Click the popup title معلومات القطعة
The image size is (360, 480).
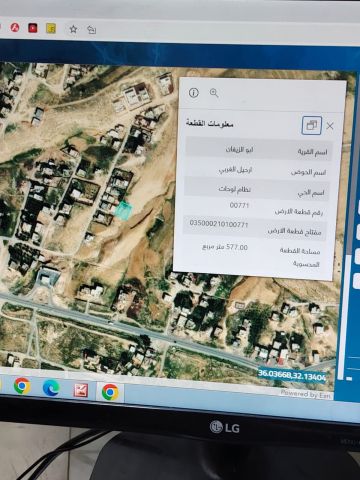click(x=210, y=124)
